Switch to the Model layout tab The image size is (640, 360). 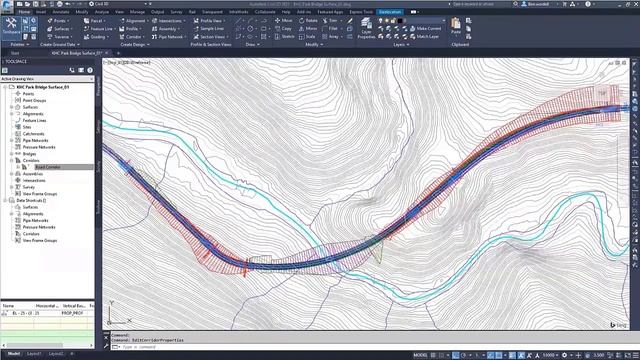13,353
